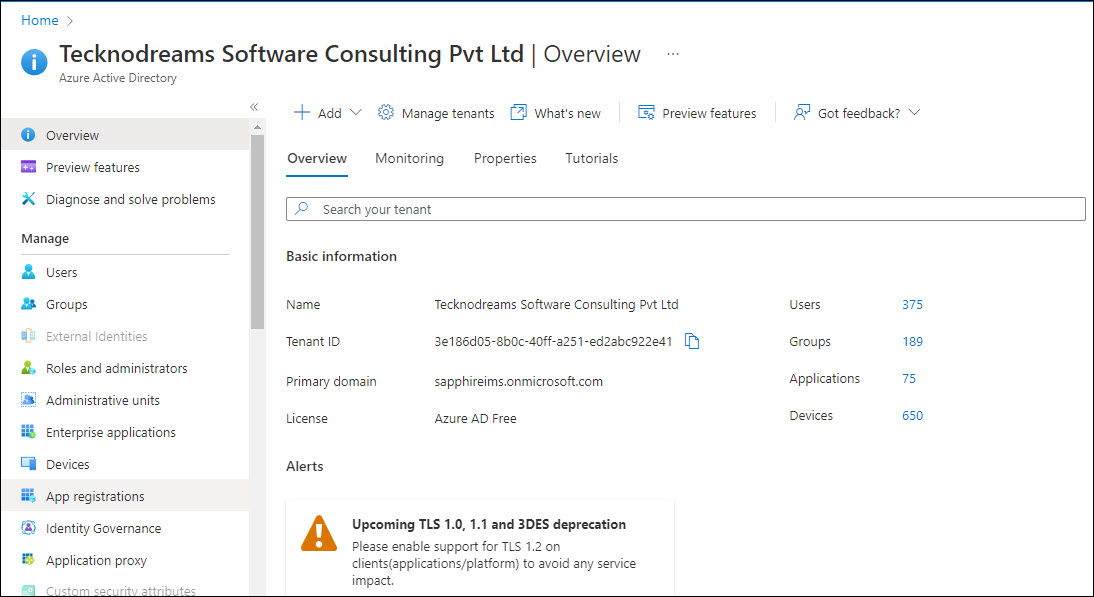Select Diagnose and solve problems
Viewport: 1094px width, 597px height.
(x=130, y=199)
